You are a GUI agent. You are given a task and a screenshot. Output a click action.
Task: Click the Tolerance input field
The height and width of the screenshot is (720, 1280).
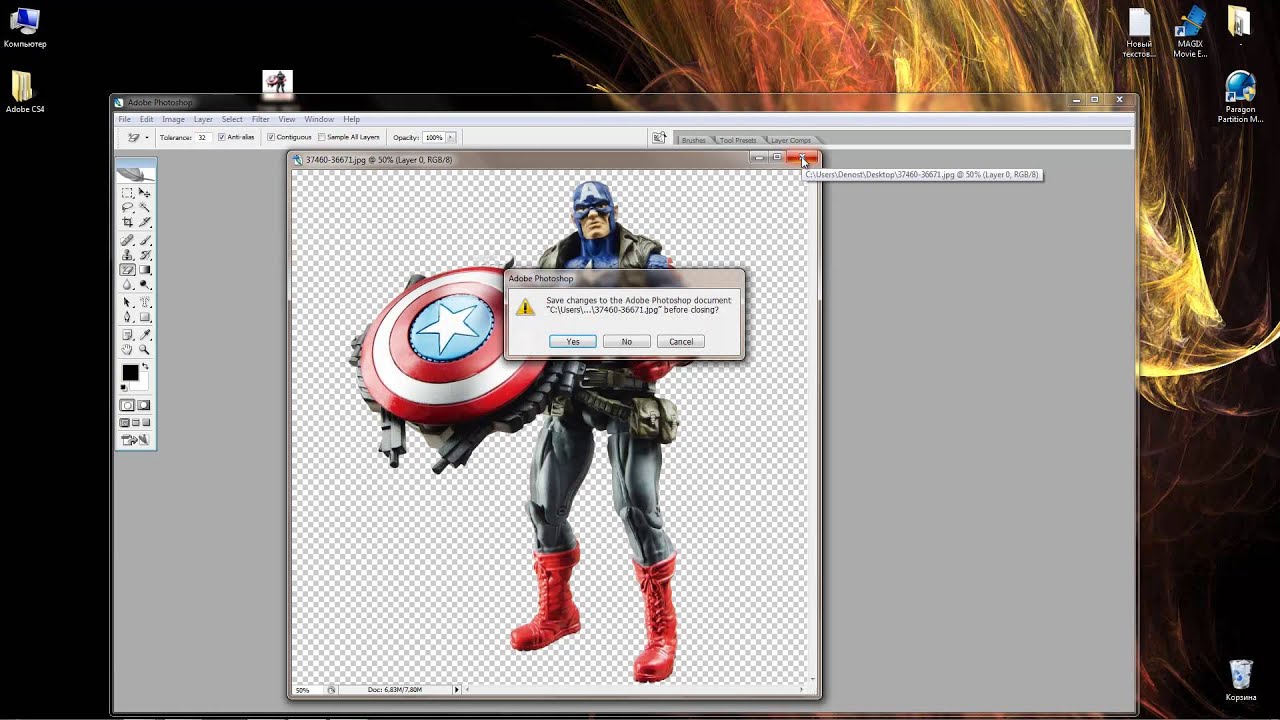(202, 137)
